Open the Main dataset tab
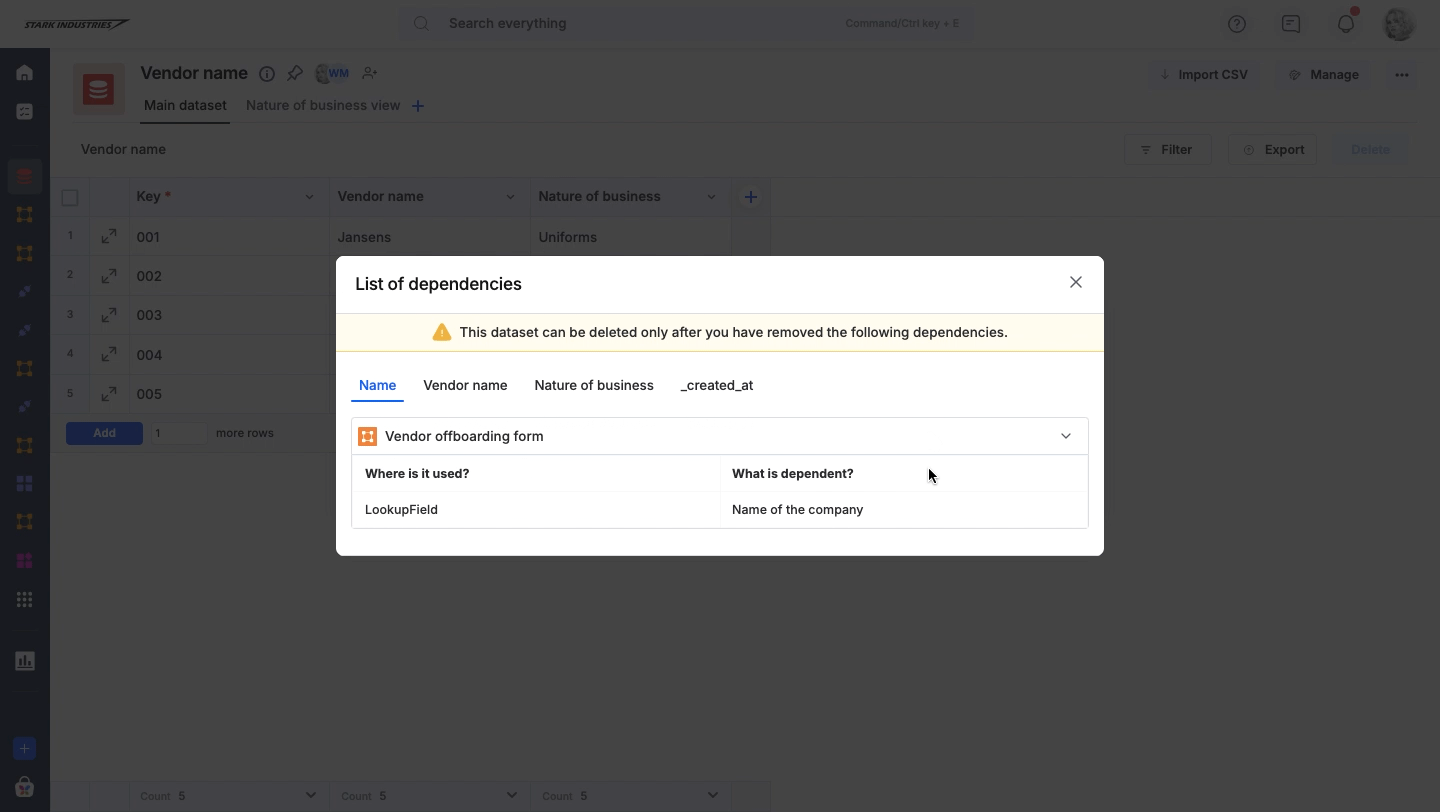The height and width of the screenshot is (812, 1440). [185, 105]
